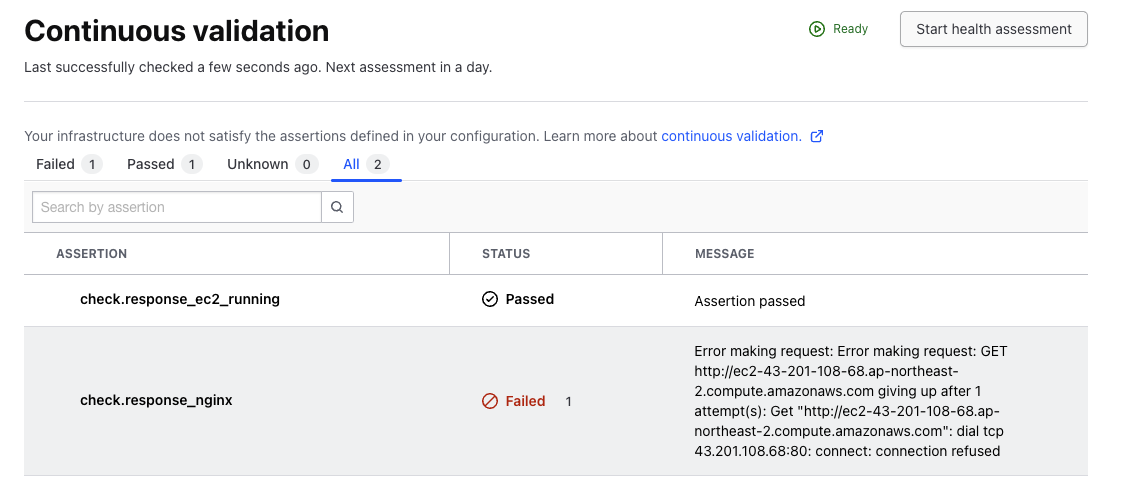The height and width of the screenshot is (504, 1126).
Task: Select the check.response_nginx assertion
Action: coord(156,401)
